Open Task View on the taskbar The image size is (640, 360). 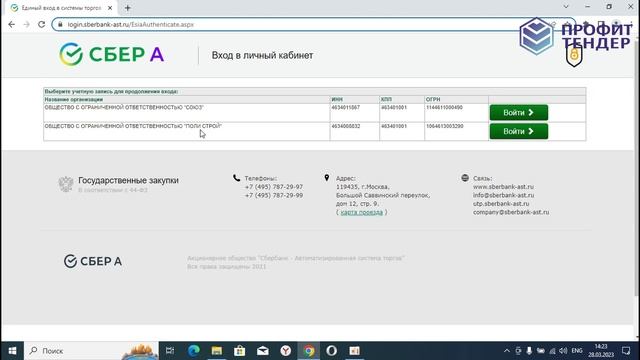pyautogui.click(x=170, y=351)
